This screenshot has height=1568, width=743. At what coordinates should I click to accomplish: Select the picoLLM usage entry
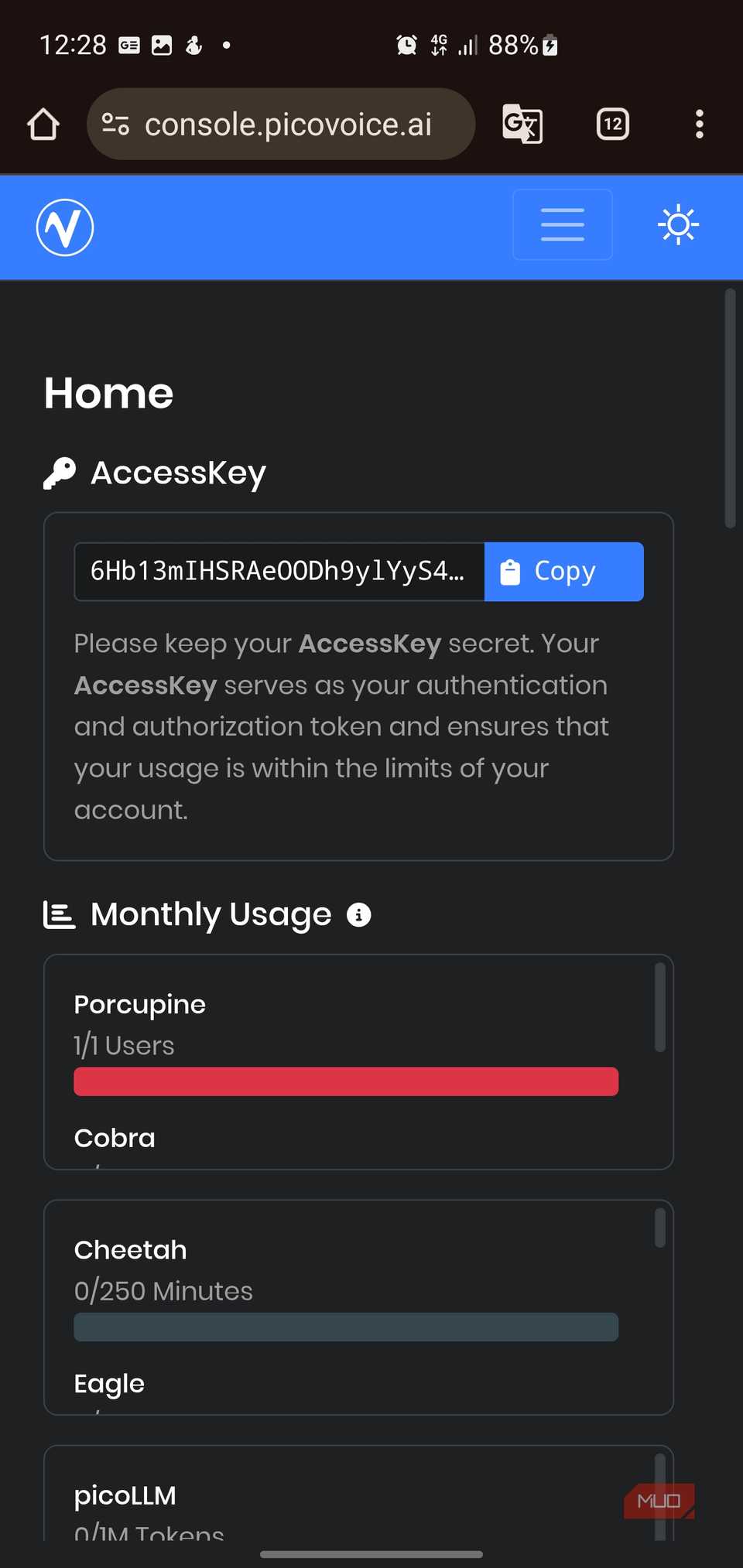pos(125,1495)
